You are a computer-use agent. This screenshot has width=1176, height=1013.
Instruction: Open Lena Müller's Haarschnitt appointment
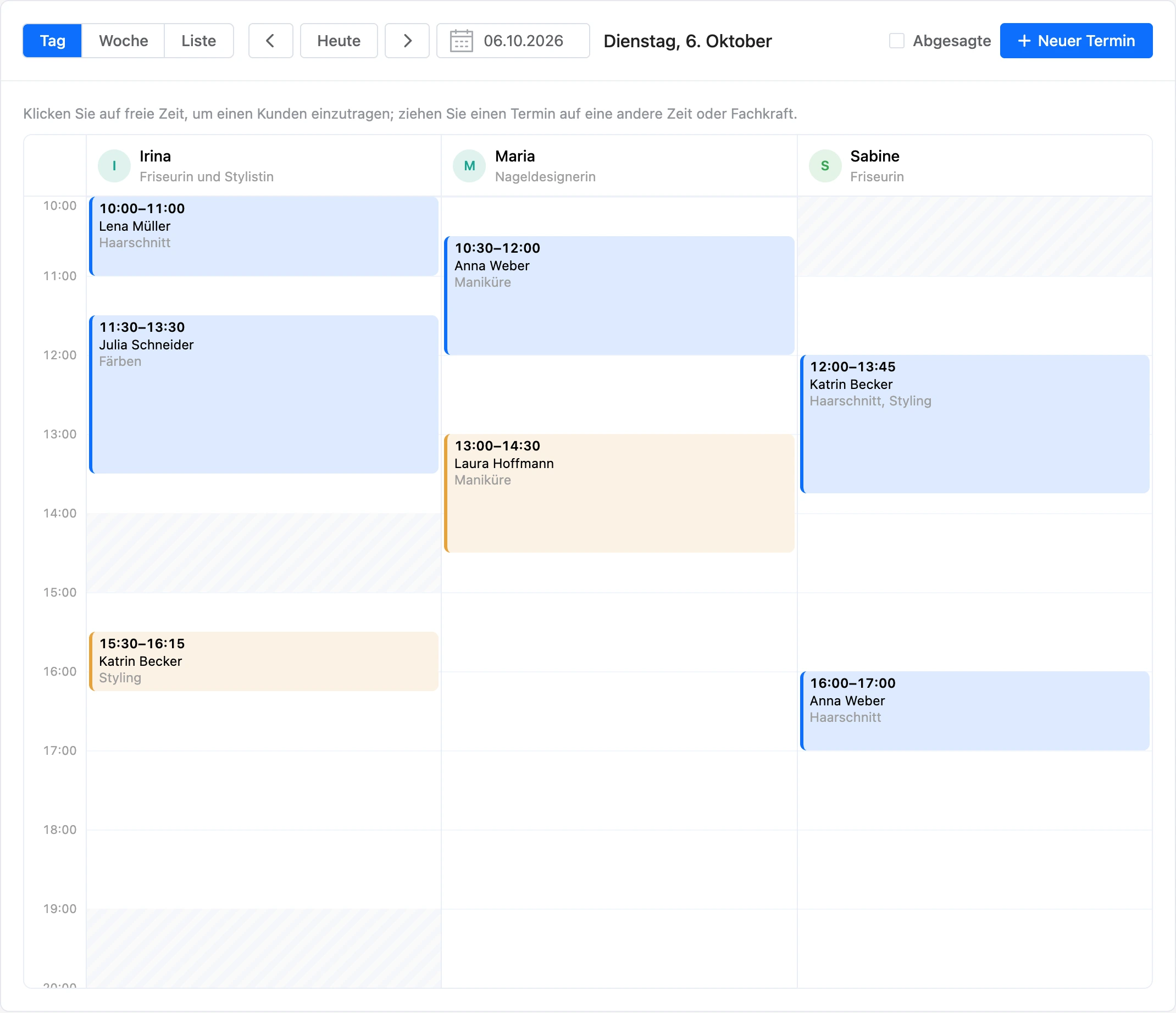coord(264,236)
